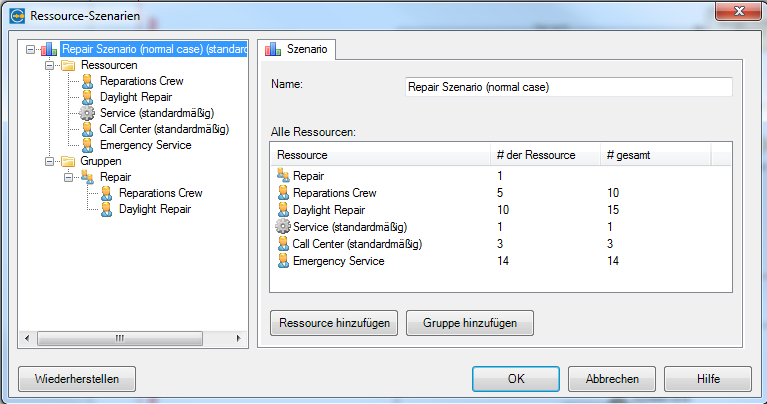The image size is (767, 404).
Task: Select Call Center in the tree
Action: (164, 129)
